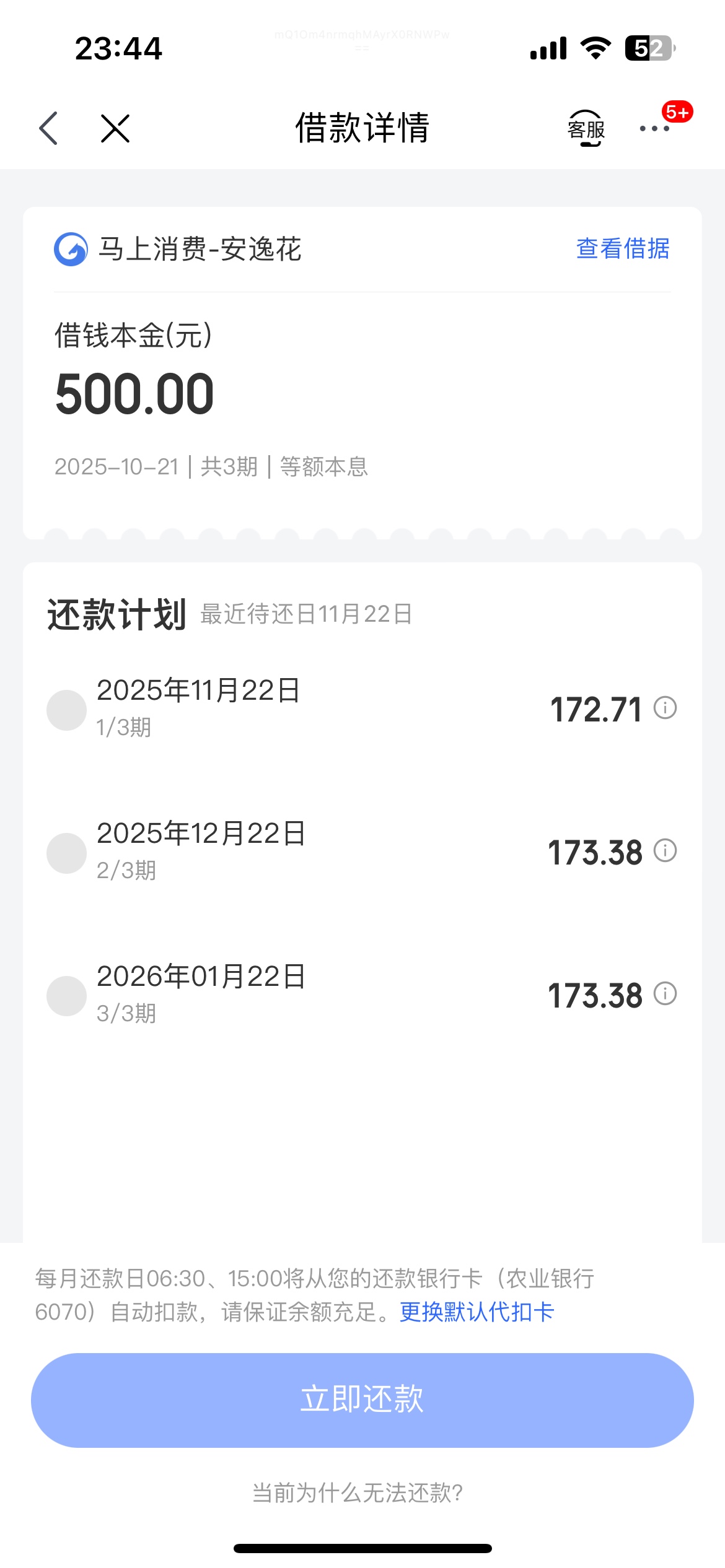
Task: Tap 更换默认代扣卡 to change card
Action: coord(477,1312)
